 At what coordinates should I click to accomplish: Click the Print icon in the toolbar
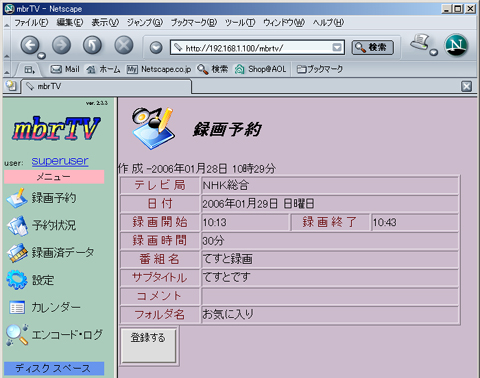(421, 43)
